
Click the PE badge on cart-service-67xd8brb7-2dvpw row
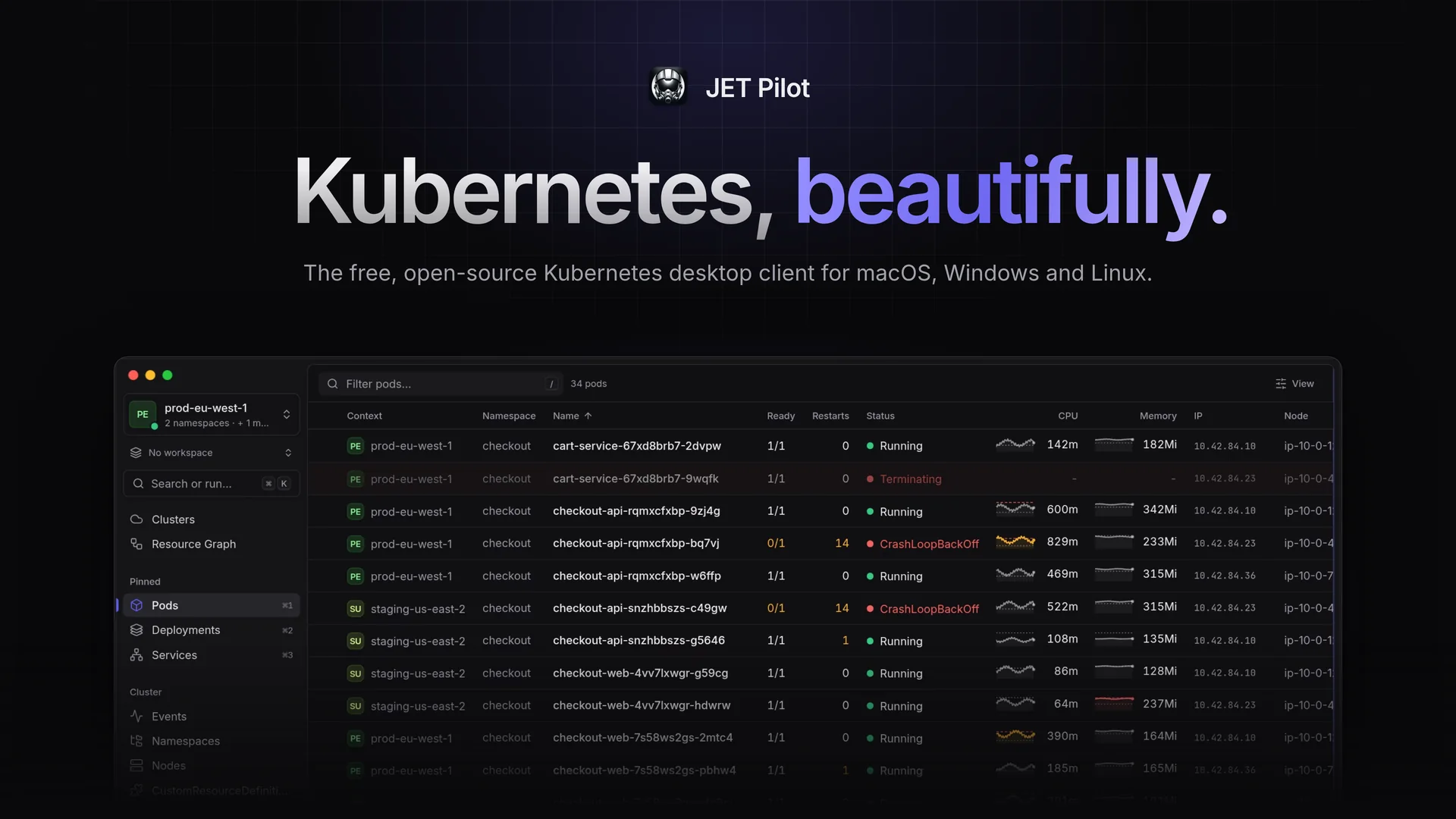[x=355, y=446]
